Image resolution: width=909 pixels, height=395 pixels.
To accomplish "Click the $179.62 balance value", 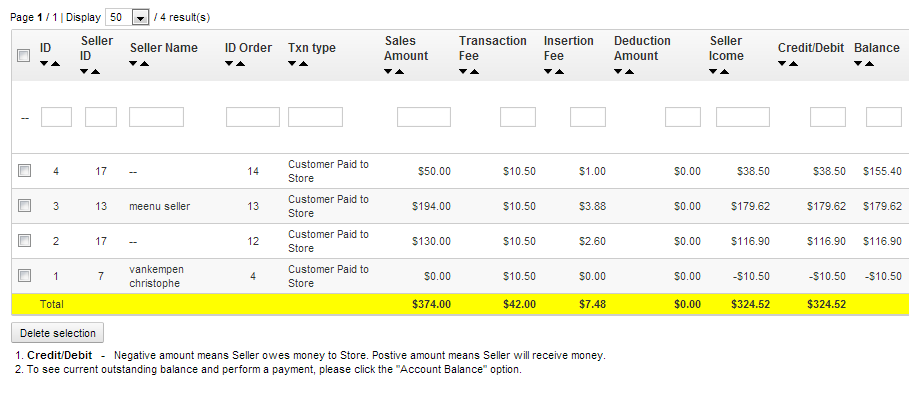I will [x=882, y=206].
